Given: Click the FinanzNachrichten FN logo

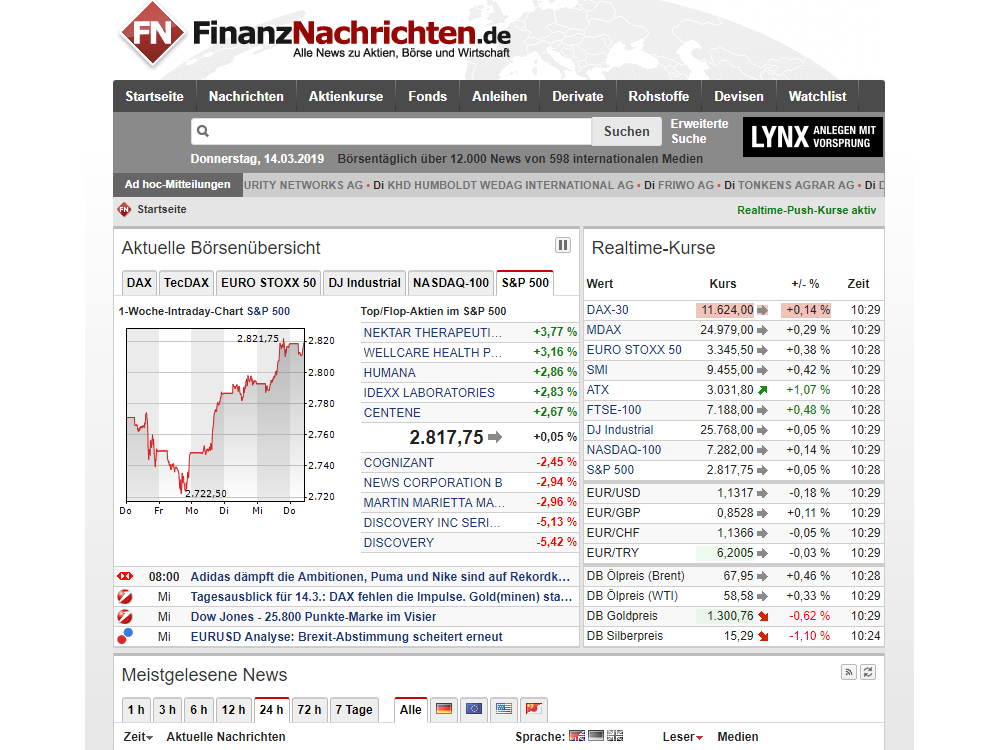Looking at the screenshot, I should pos(151,33).
